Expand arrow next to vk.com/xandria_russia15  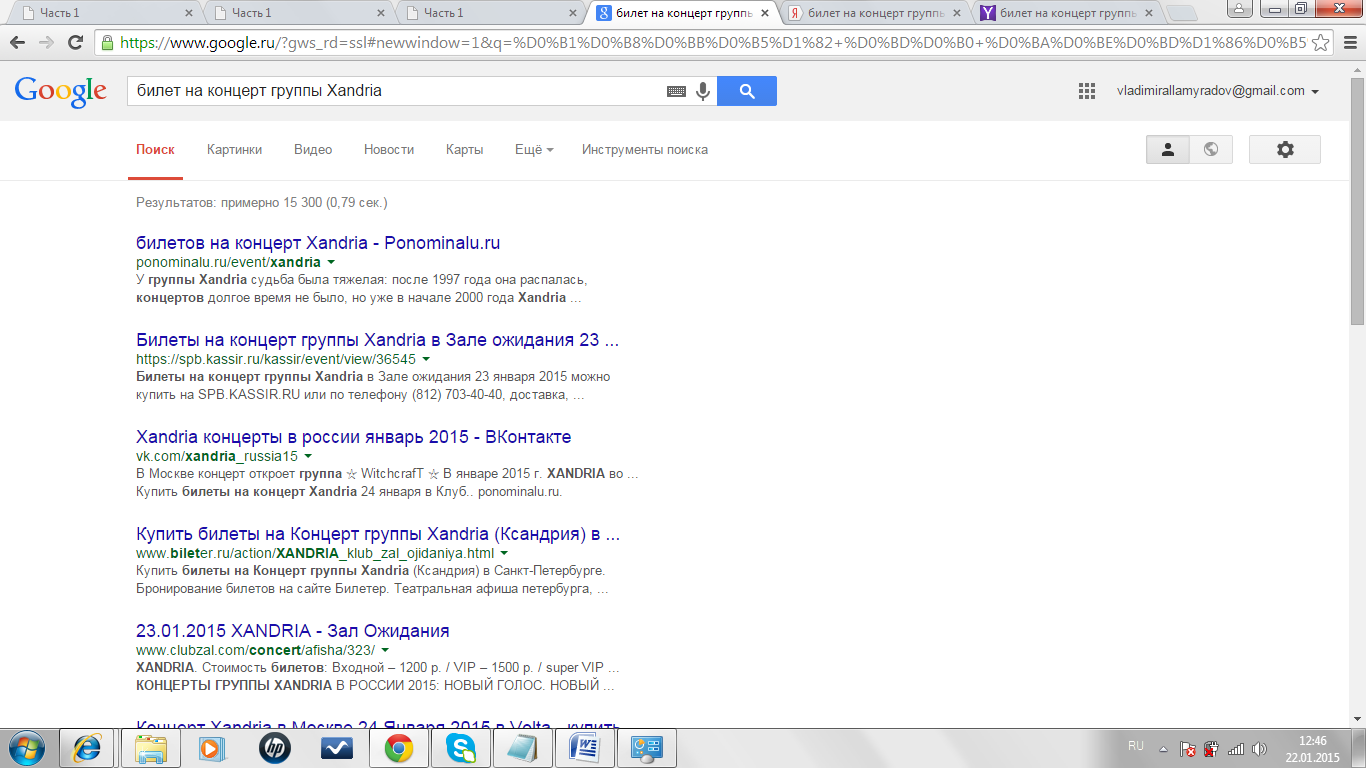coord(308,456)
